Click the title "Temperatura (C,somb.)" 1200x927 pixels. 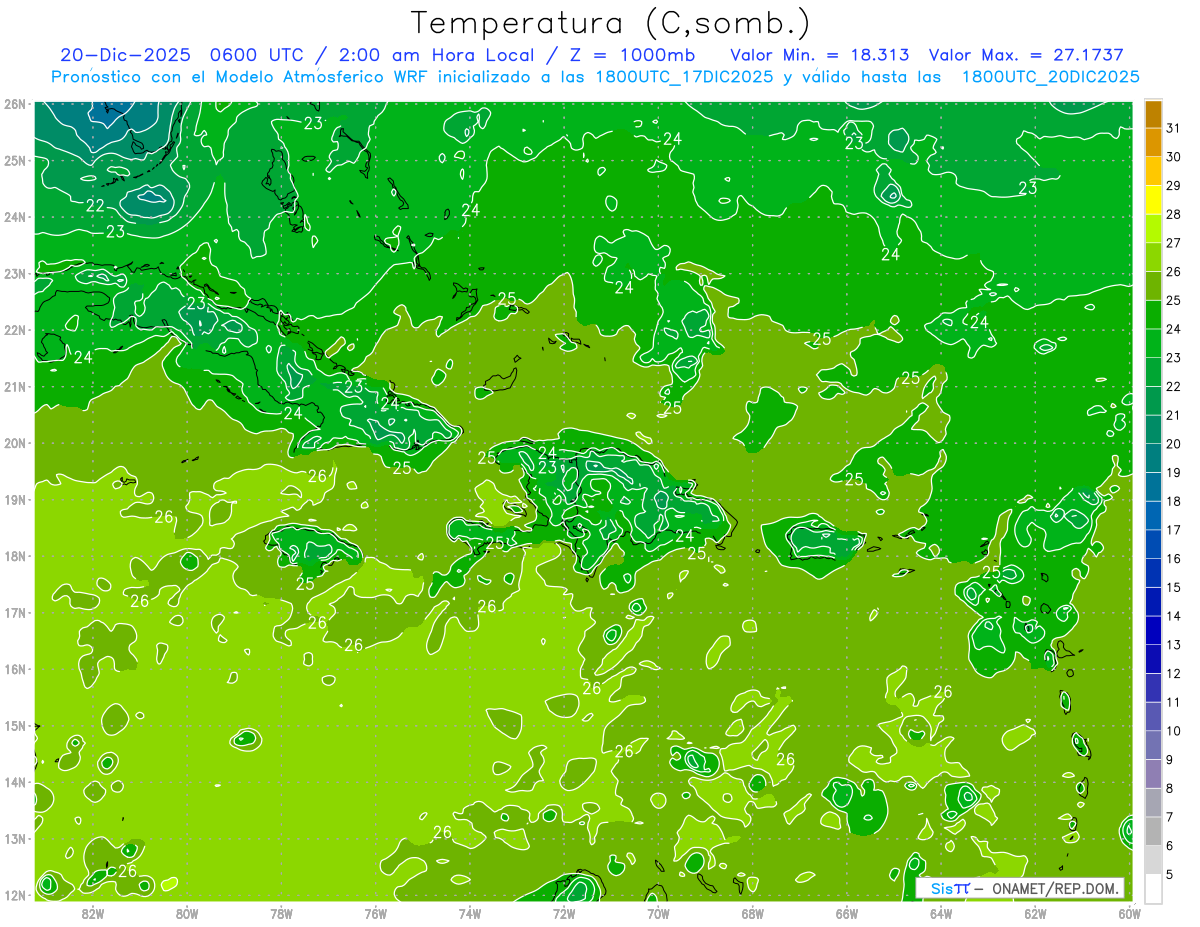tap(610, 23)
